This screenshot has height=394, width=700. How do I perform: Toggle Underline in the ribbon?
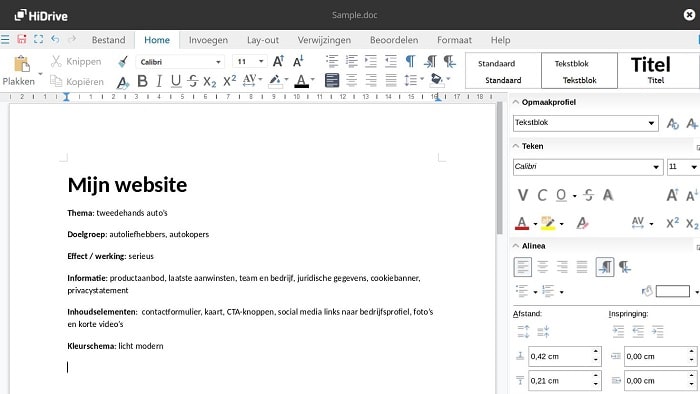coord(176,81)
